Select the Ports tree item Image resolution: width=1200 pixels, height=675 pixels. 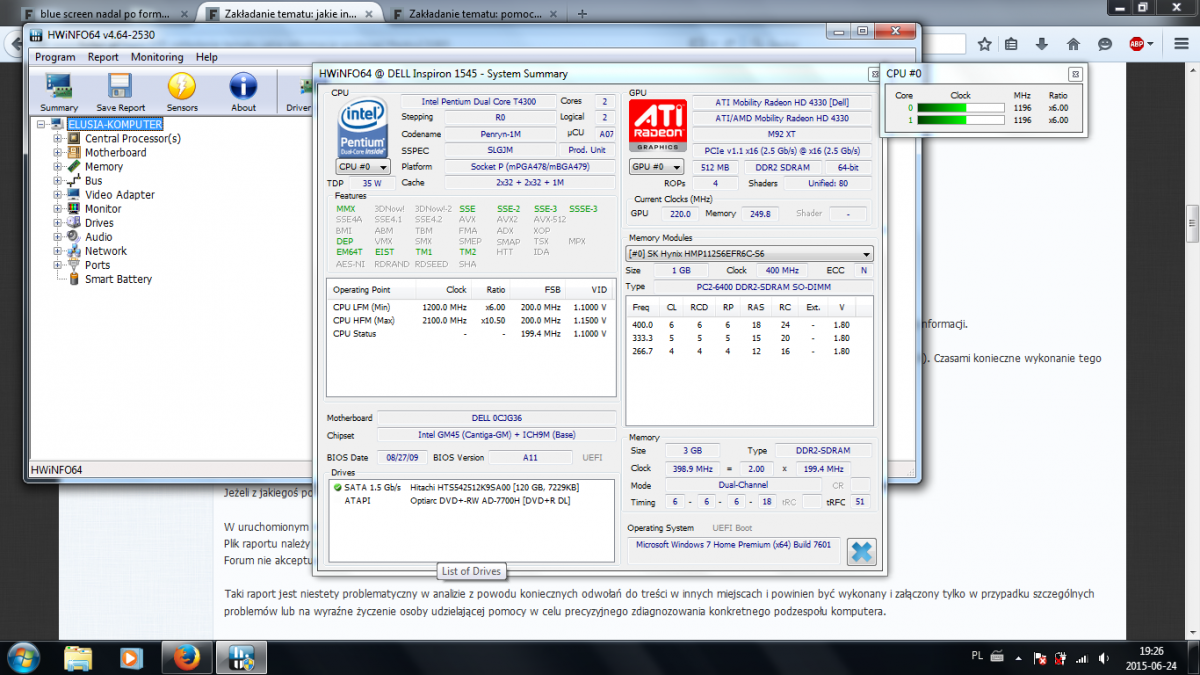(98, 265)
